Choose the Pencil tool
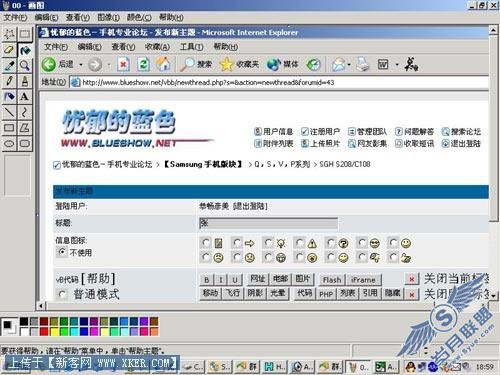The height and width of the screenshot is (375, 500). [9, 81]
